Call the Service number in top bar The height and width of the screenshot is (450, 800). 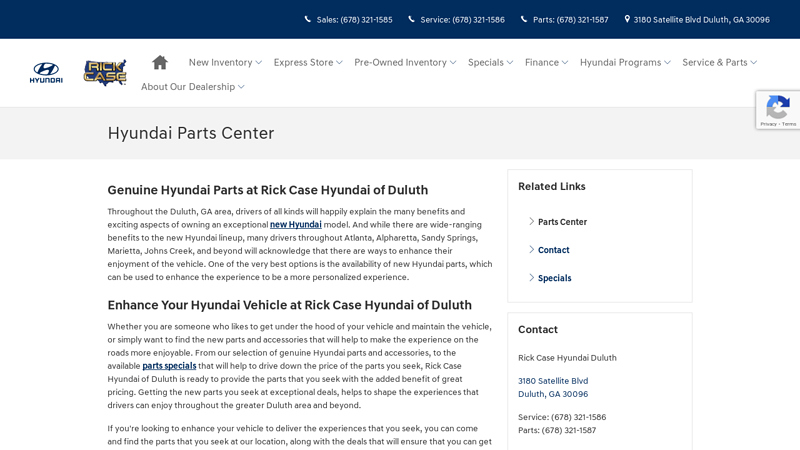pos(462,20)
